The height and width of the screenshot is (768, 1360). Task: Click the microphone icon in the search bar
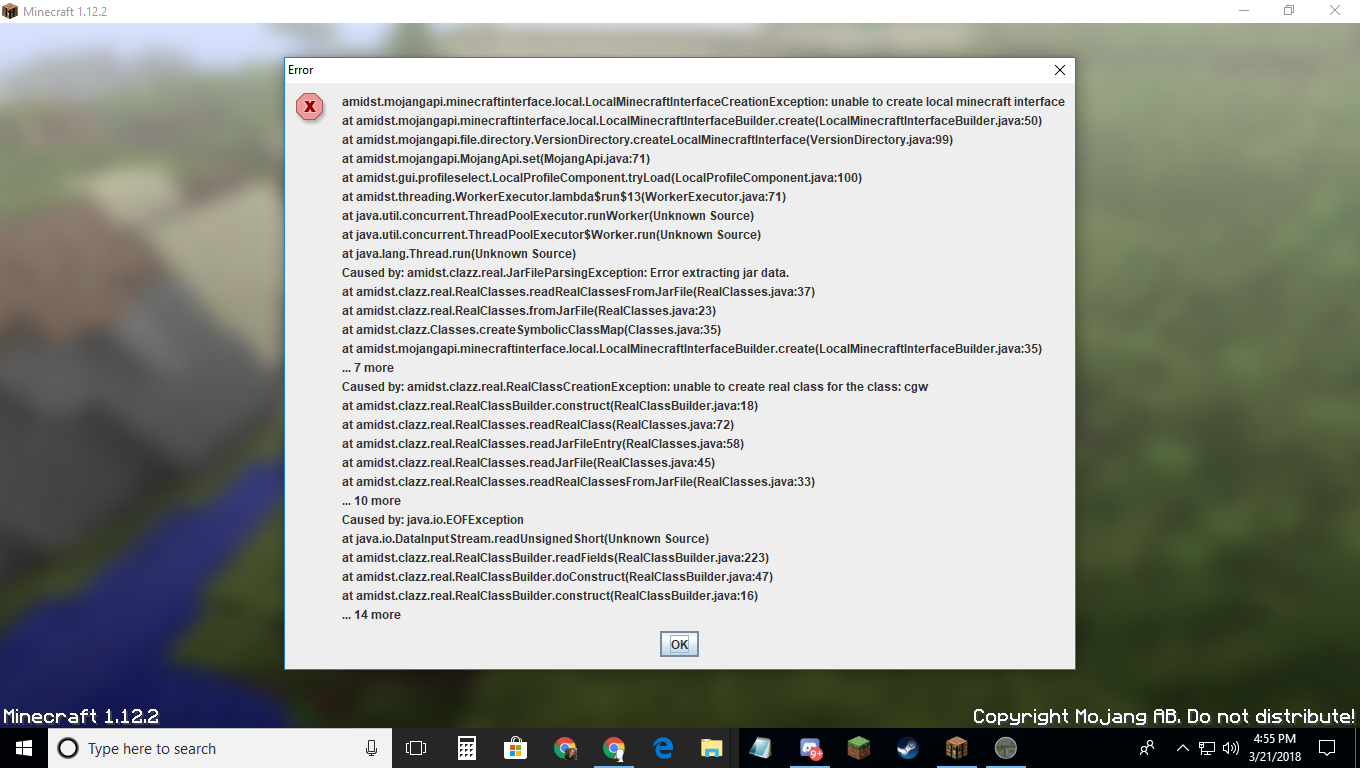371,747
